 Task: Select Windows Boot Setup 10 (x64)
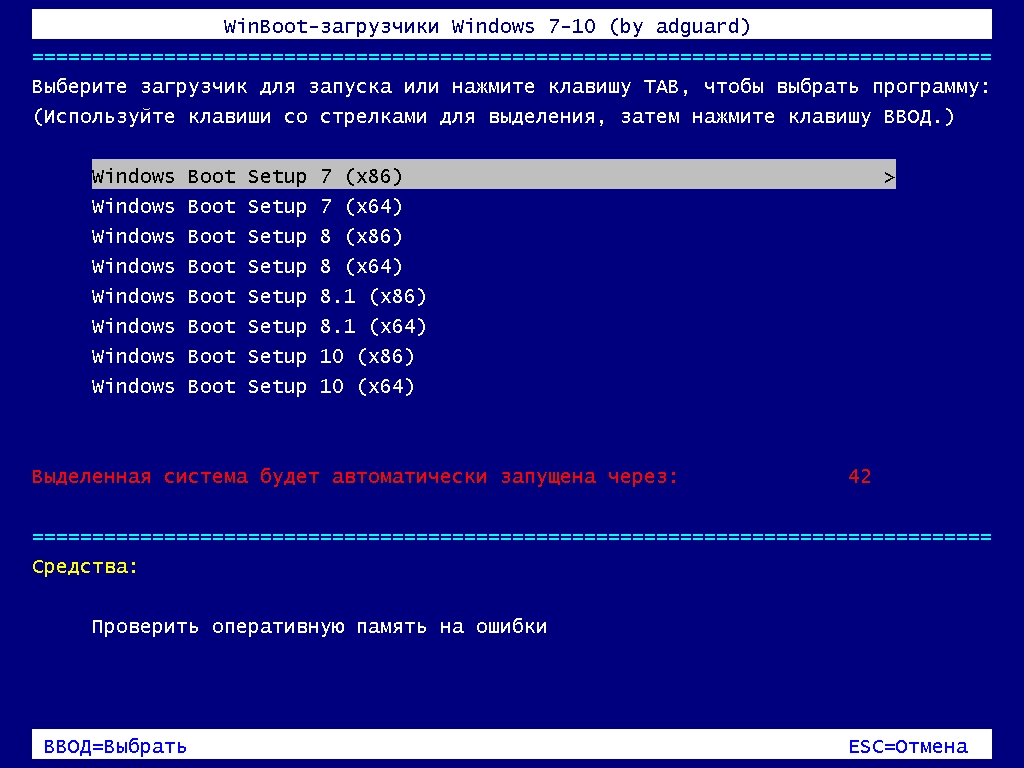[x=253, y=387]
